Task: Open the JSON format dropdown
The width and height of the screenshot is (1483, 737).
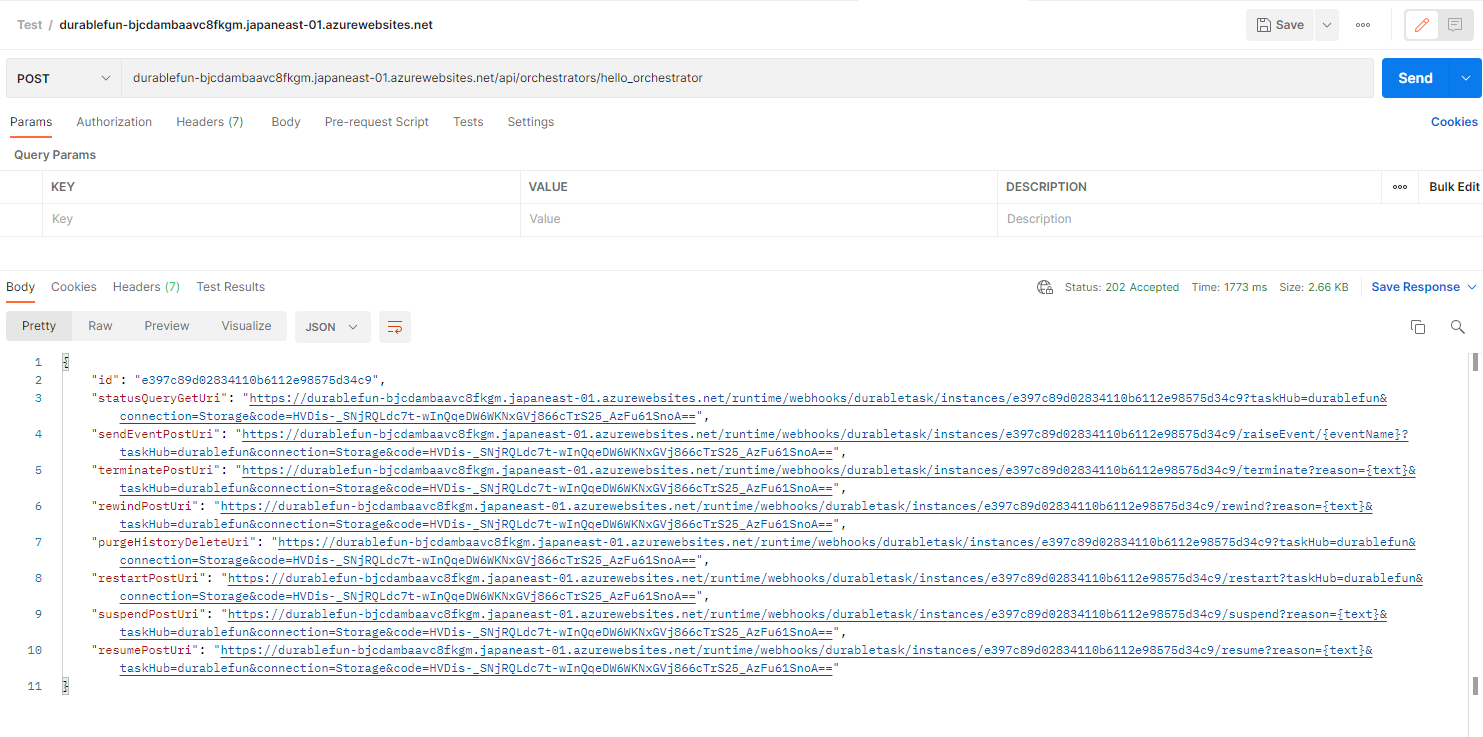Action: [x=332, y=327]
